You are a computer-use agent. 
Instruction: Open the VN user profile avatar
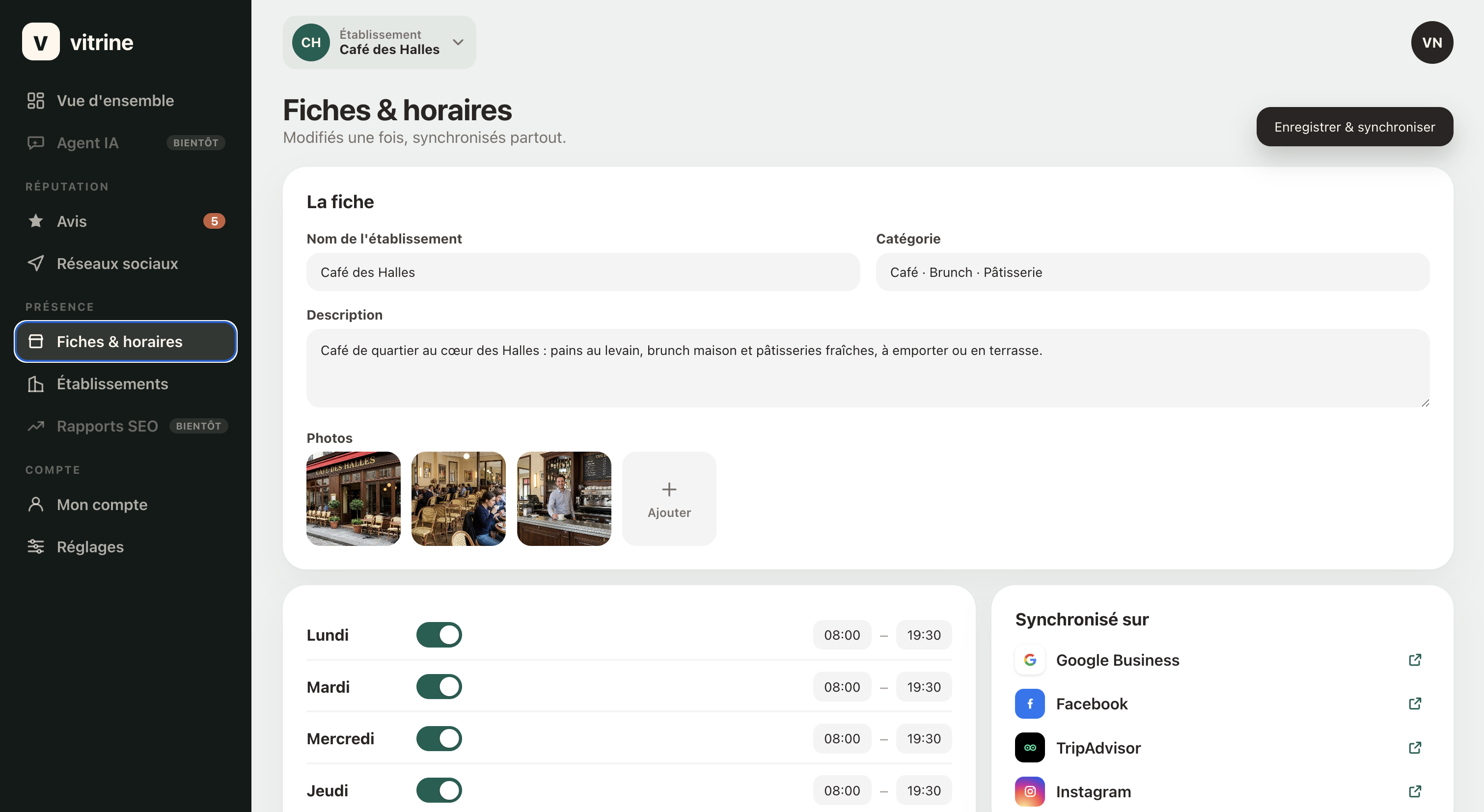coord(1431,43)
